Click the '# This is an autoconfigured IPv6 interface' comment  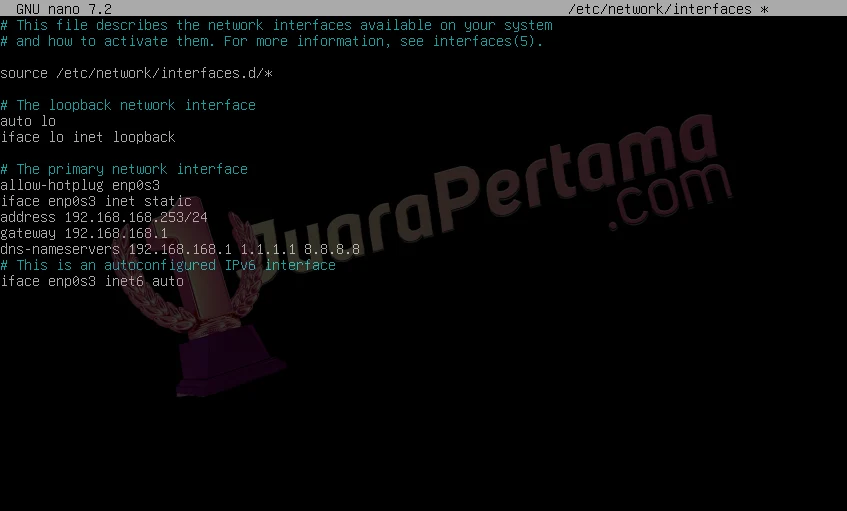pos(167,265)
